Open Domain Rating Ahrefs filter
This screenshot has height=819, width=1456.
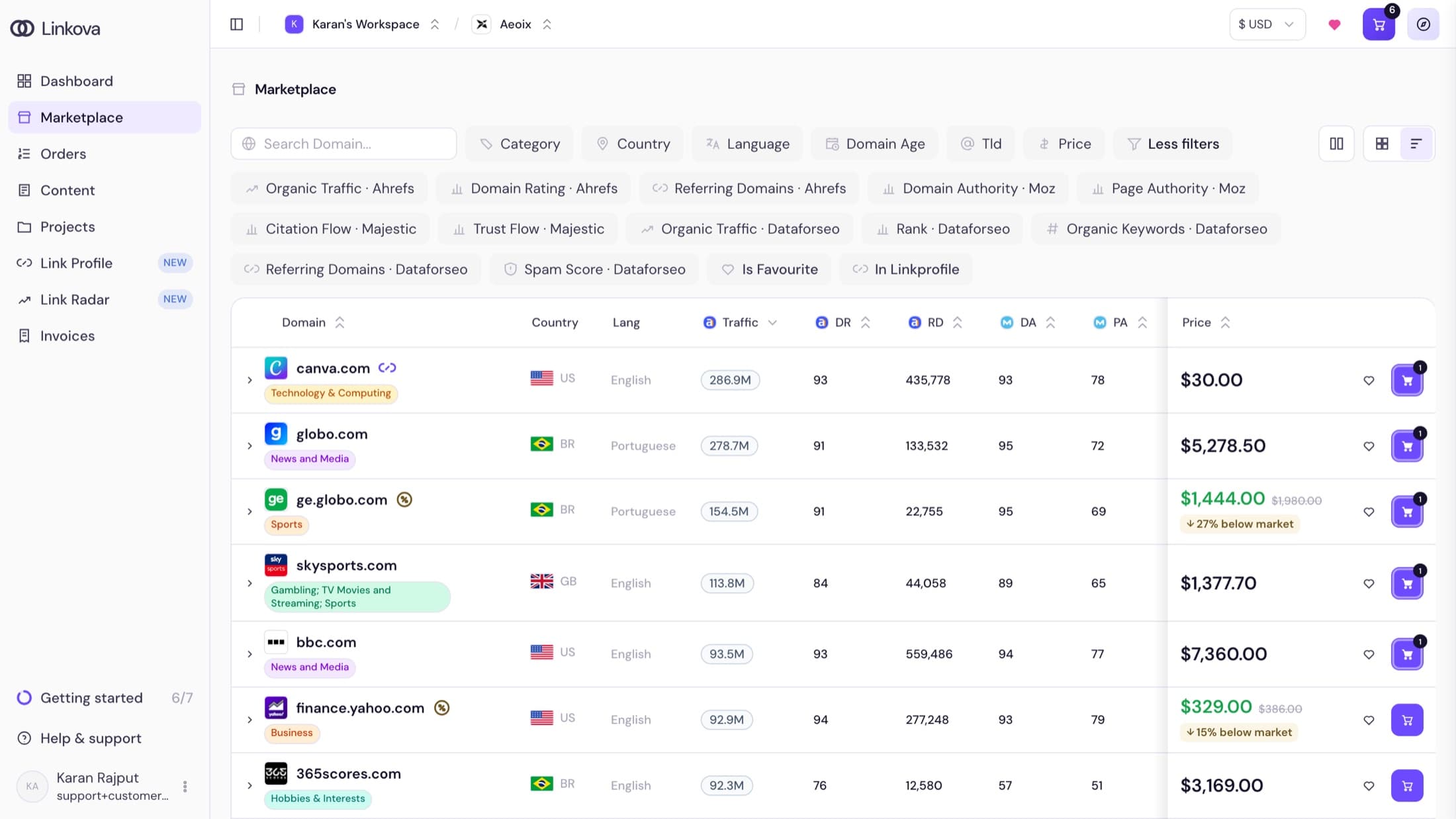(533, 189)
